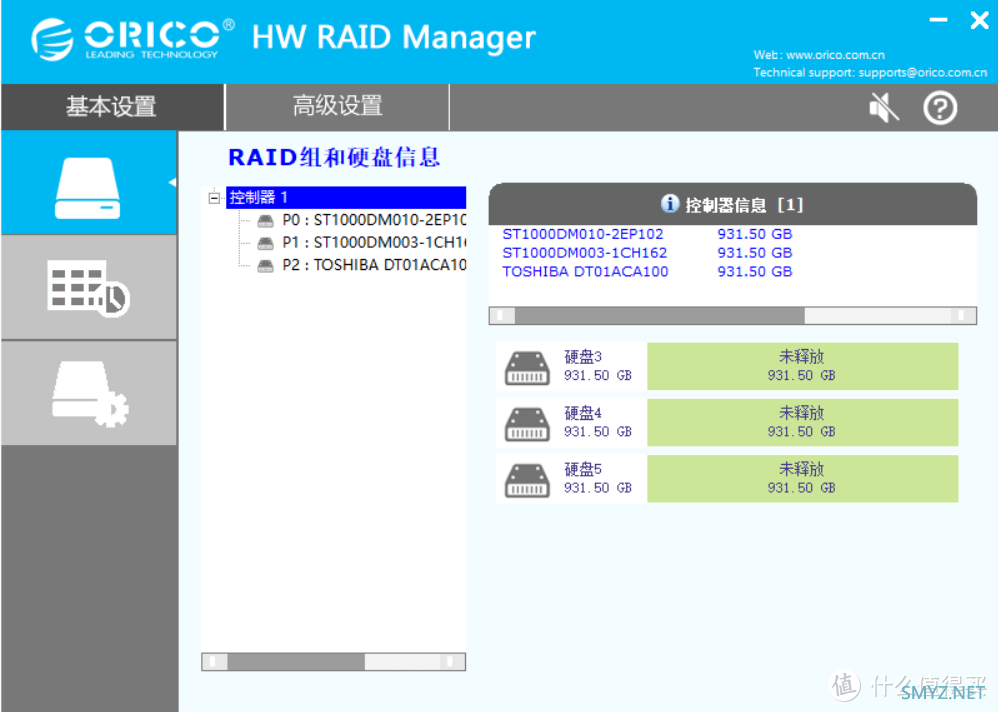Click ST1000DM003-1CH162 in controller info list
This screenshot has height=712, width=998.
pyautogui.click(x=584, y=253)
